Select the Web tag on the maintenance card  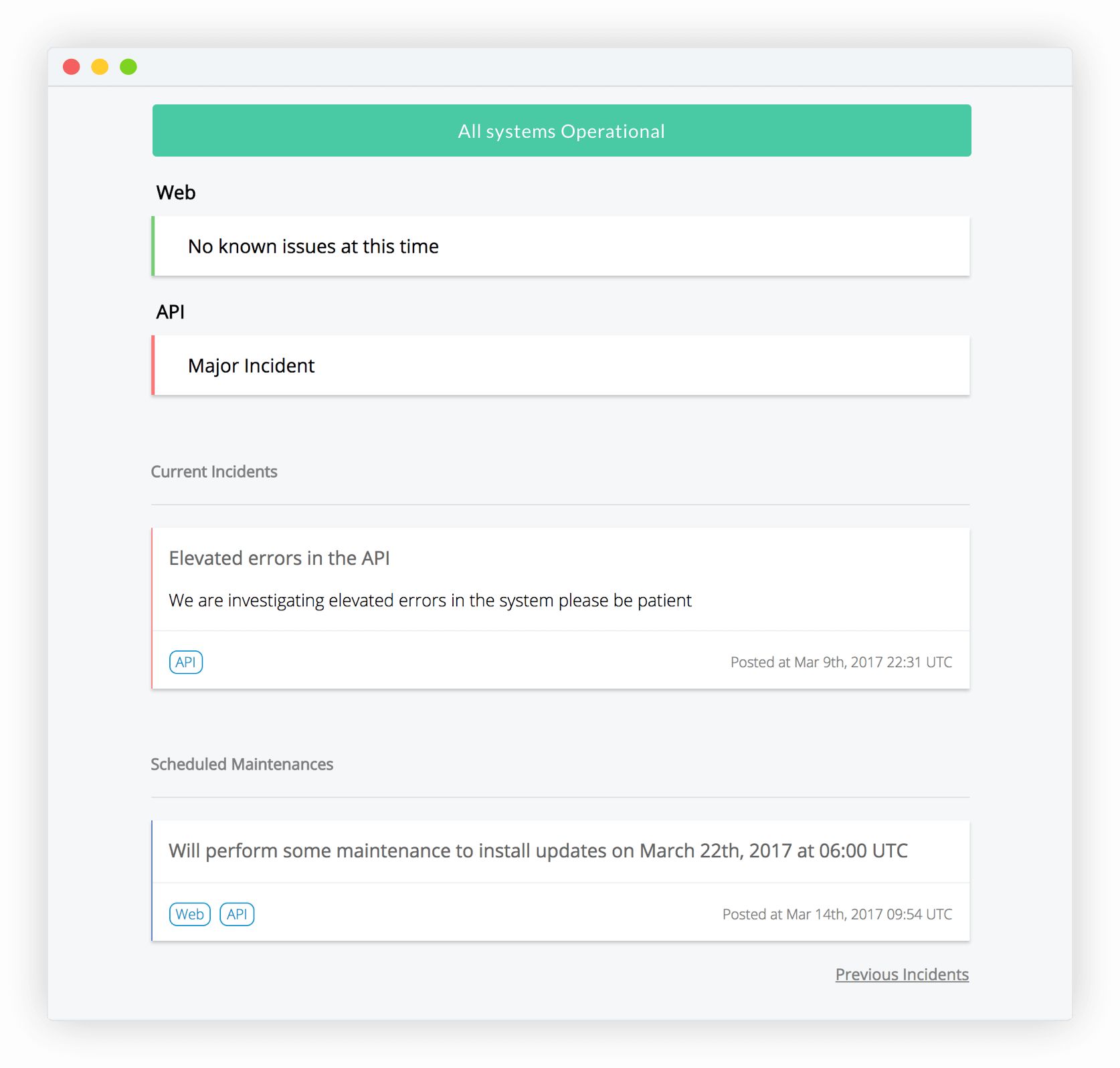(x=189, y=914)
